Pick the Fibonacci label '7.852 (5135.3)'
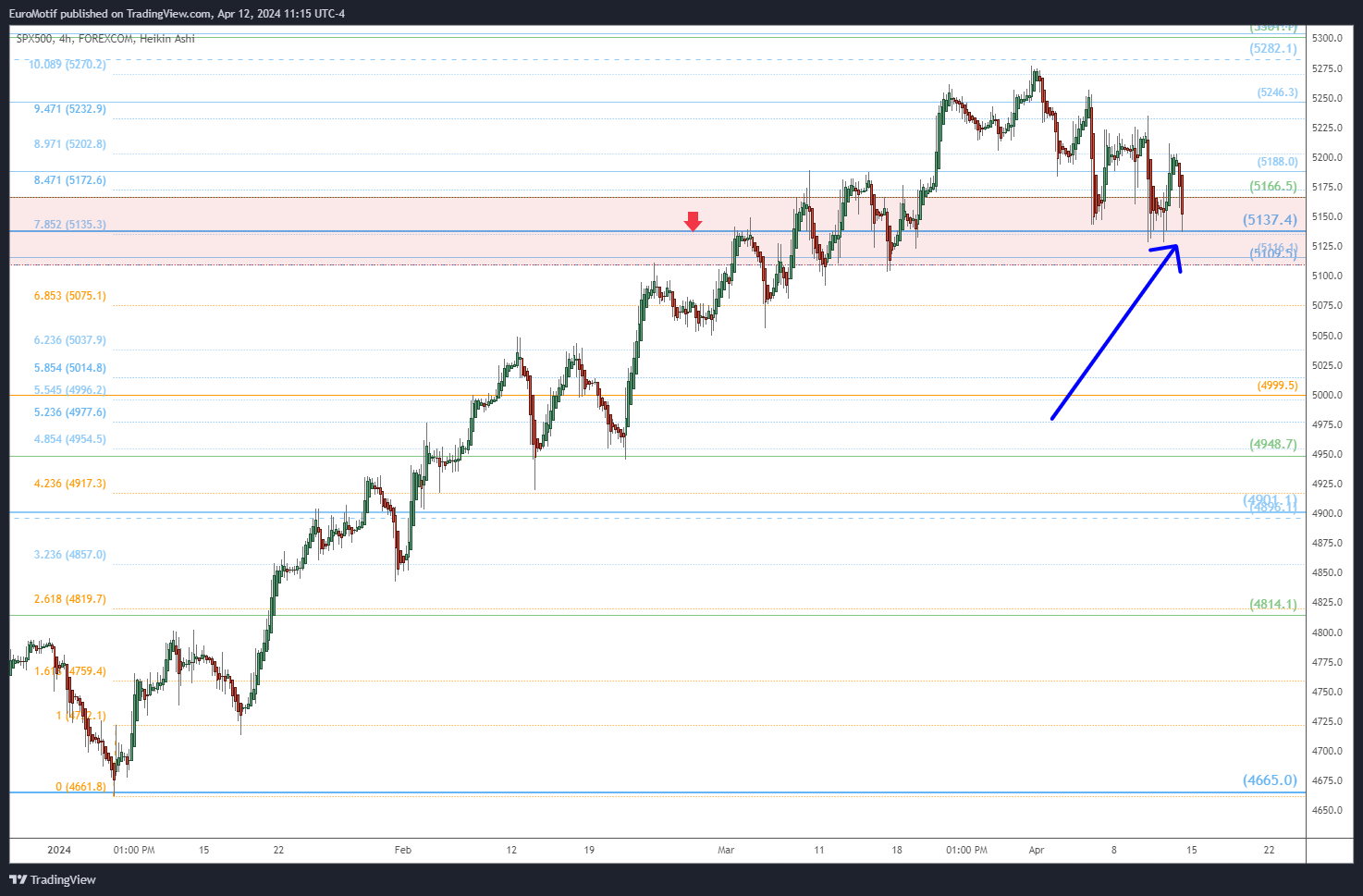Image resolution: width=1363 pixels, height=896 pixels. 70,225
